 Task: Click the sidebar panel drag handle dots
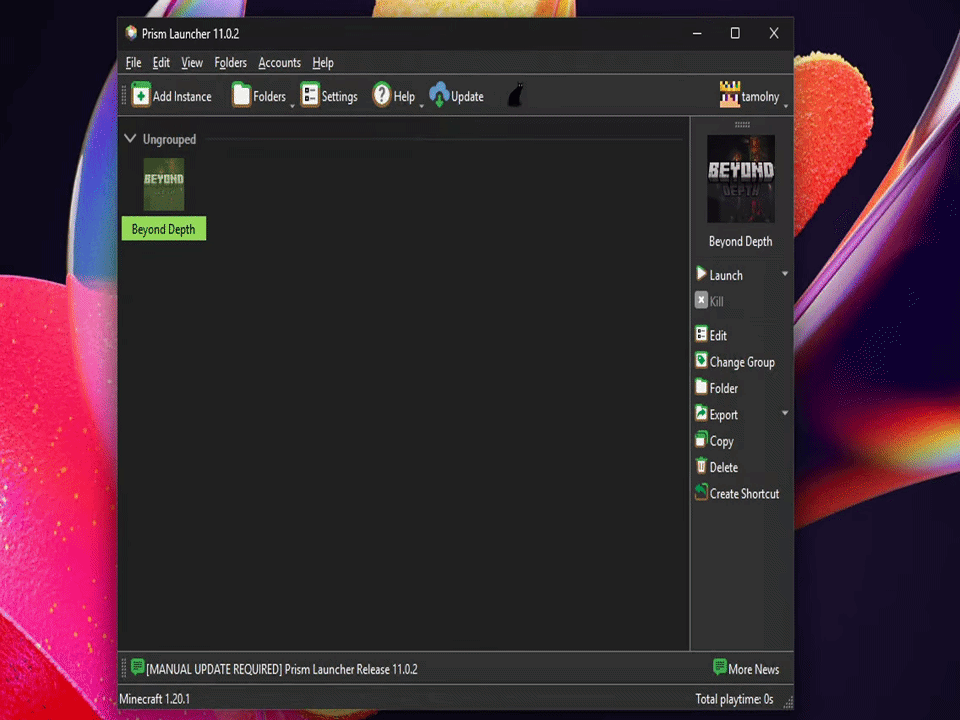[x=742, y=124]
